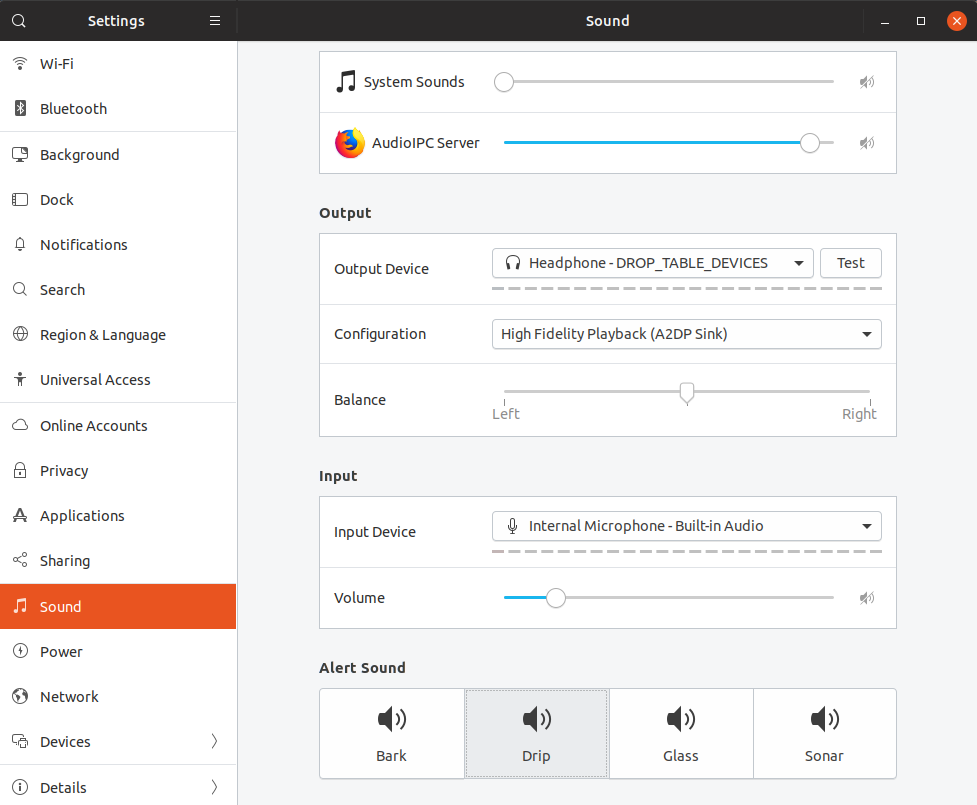977x805 pixels.
Task: Open the Output Device dropdown
Action: (x=652, y=263)
